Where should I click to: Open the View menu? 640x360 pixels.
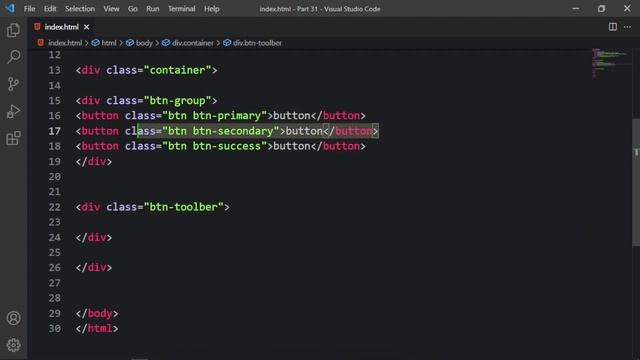pos(111,9)
